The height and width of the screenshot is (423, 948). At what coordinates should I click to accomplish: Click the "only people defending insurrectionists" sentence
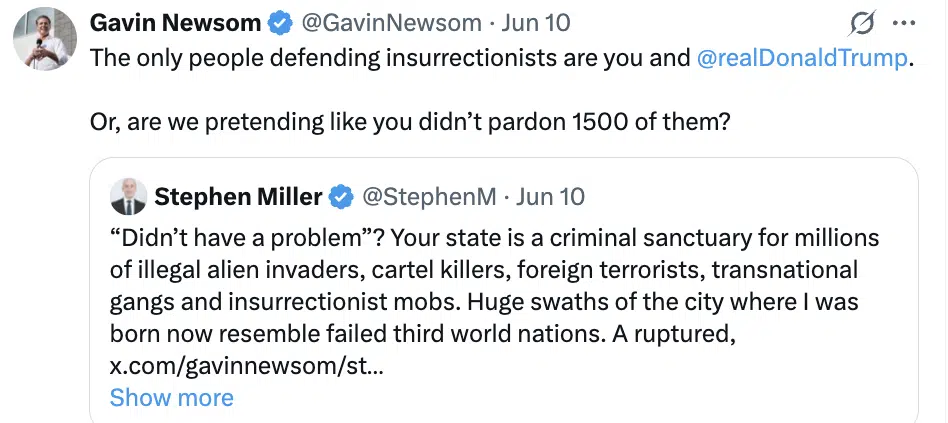tap(501, 57)
